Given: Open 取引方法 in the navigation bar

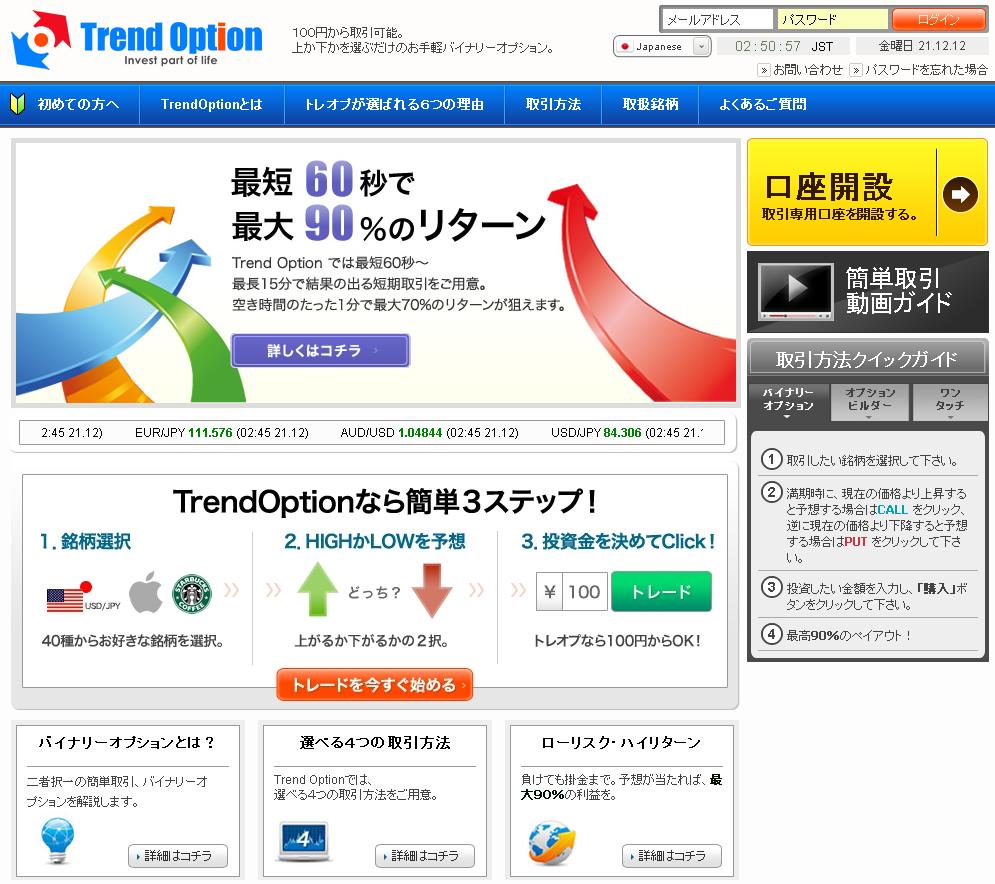Looking at the screenshot, I should click(553, 104).
